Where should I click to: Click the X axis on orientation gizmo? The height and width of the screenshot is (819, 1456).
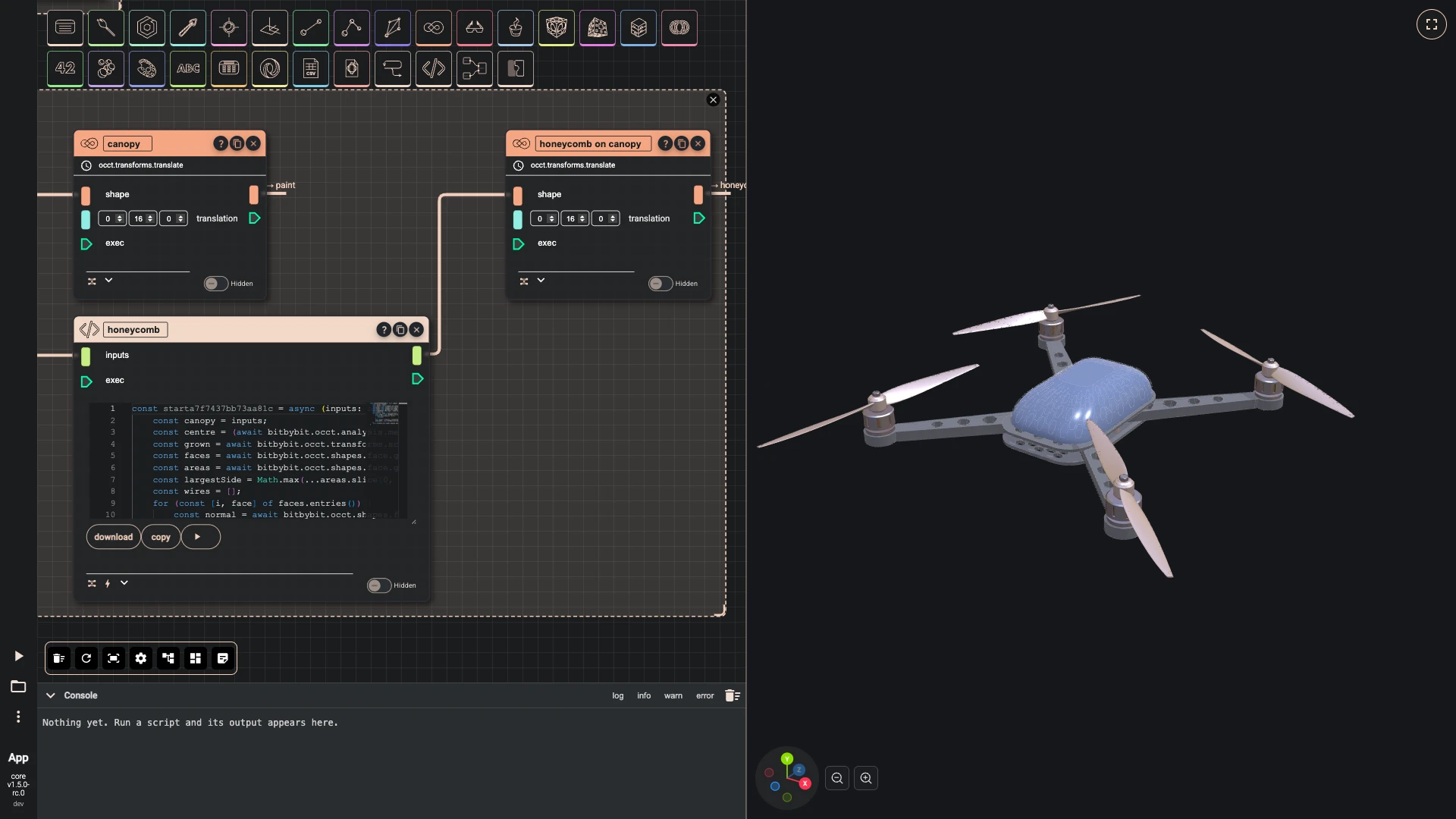tap(805, 783)
